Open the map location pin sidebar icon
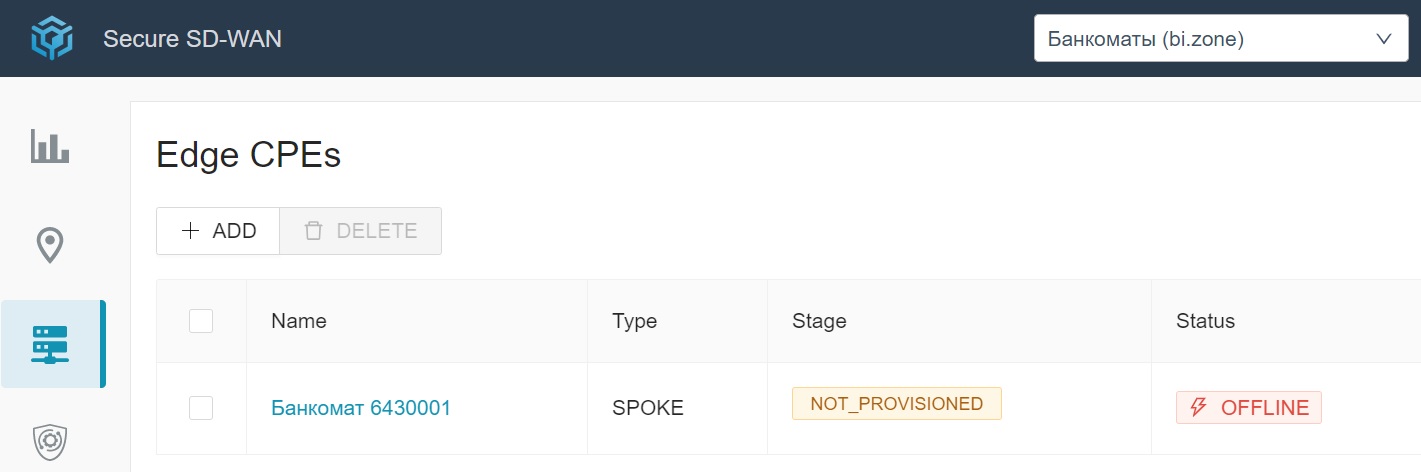This screenshot has width=1421, height=472. coord(50,244)
